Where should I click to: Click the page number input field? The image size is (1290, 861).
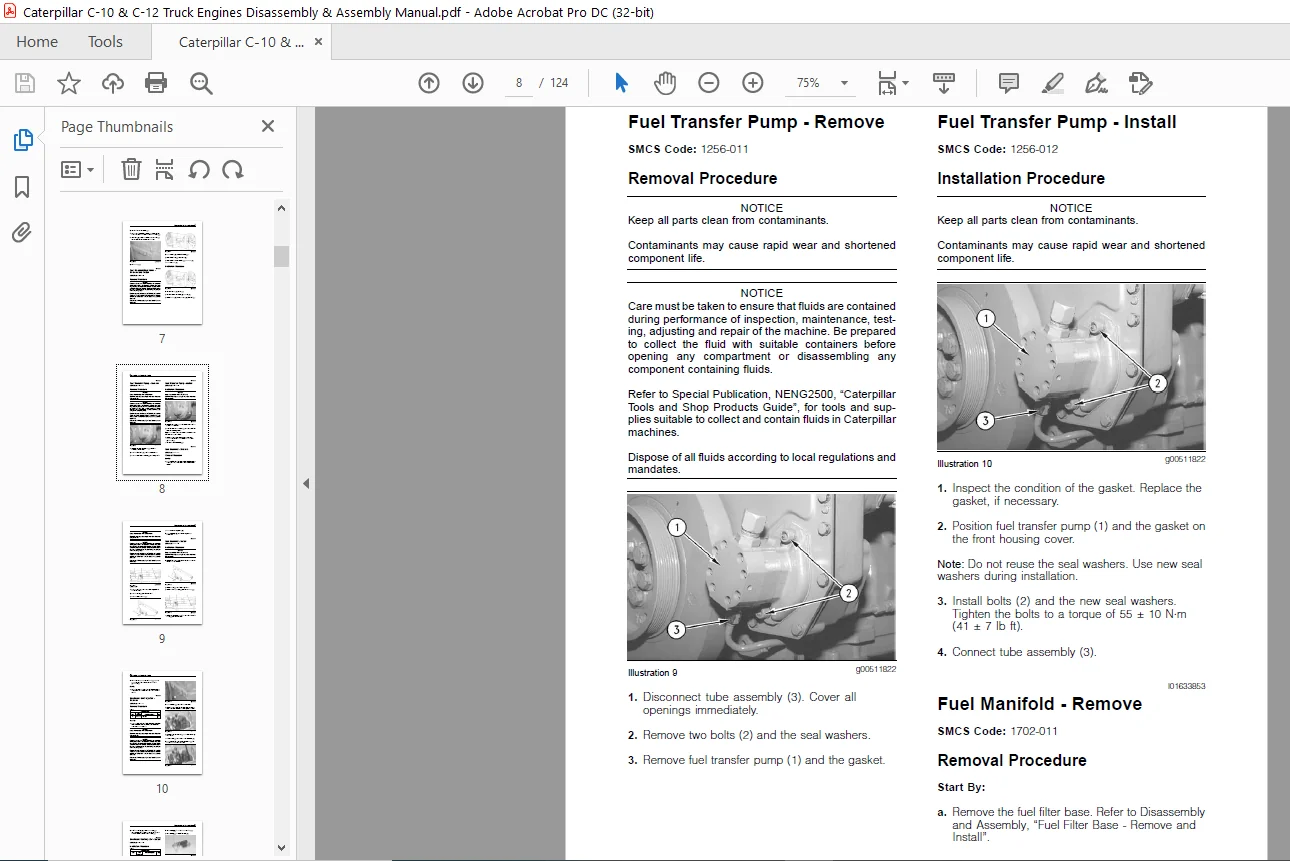[519, 83]
